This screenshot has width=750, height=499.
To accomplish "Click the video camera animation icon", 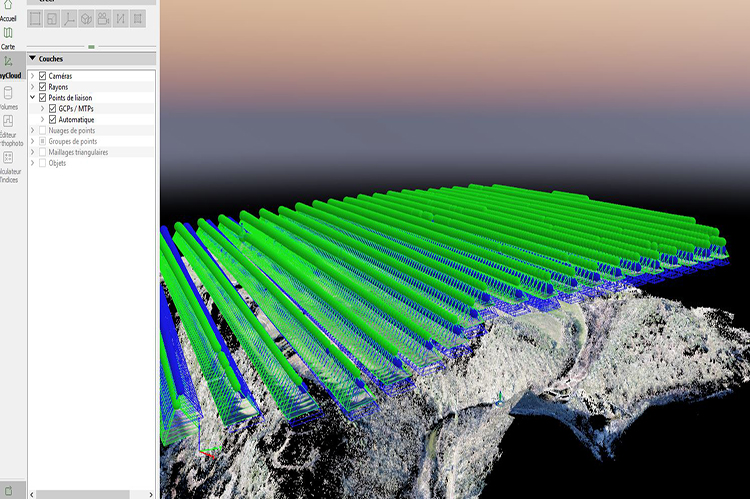I will [103, 18].
